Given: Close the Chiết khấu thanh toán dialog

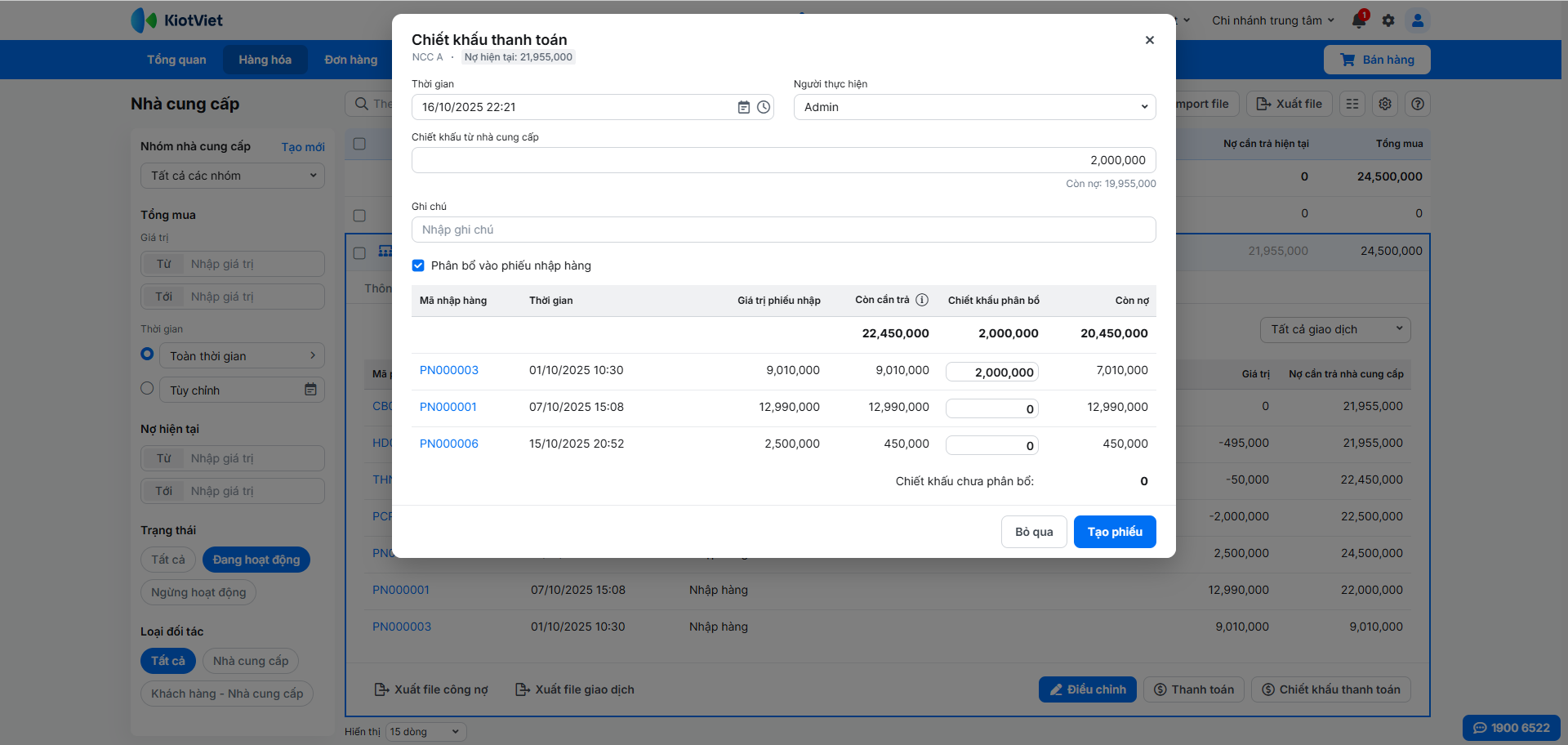Looking at the screenshot, I should pyautogui.click(x=1149, y=40).
